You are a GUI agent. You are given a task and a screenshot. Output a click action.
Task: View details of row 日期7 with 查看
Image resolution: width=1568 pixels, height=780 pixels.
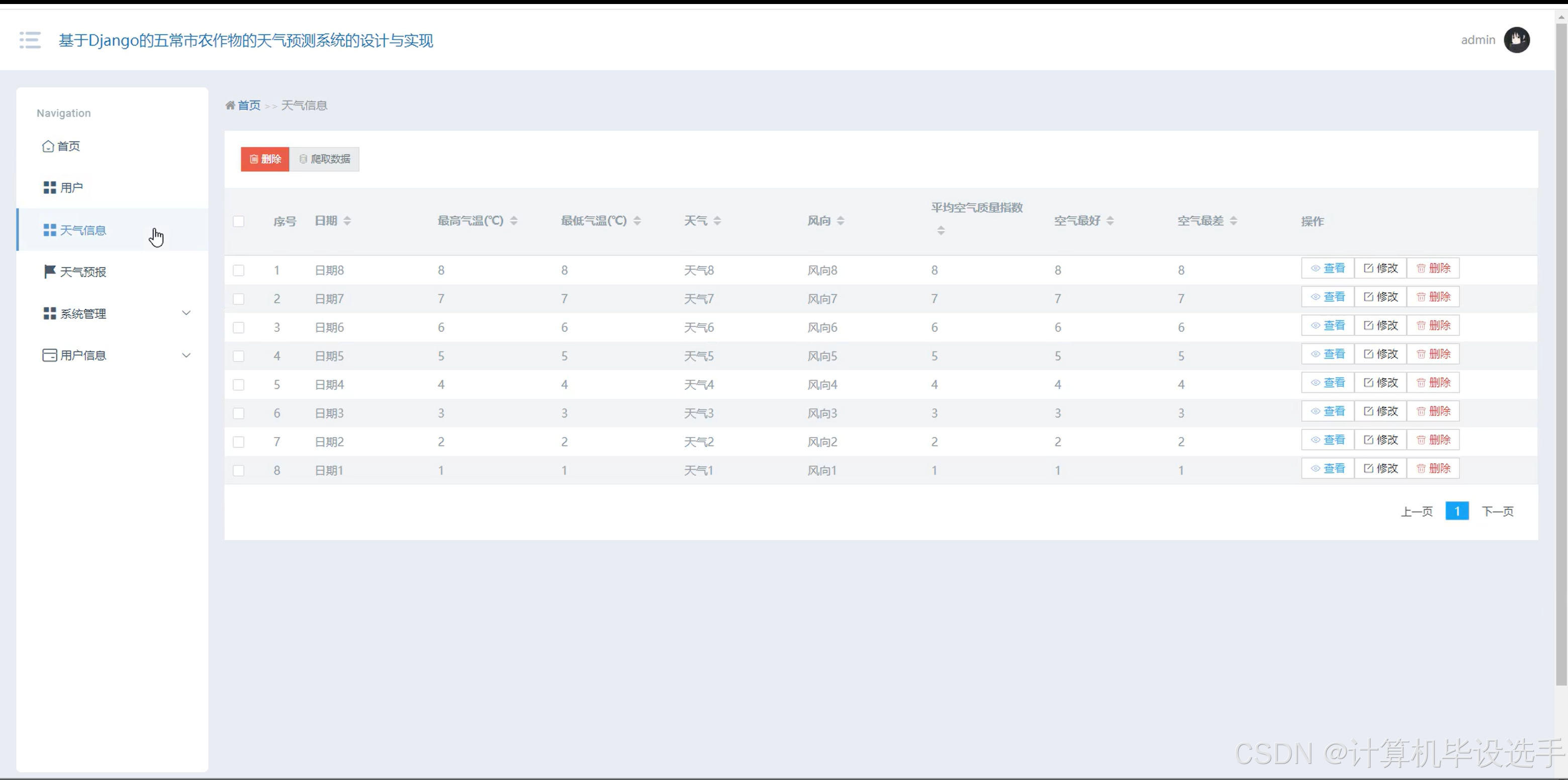(1328, 297)
